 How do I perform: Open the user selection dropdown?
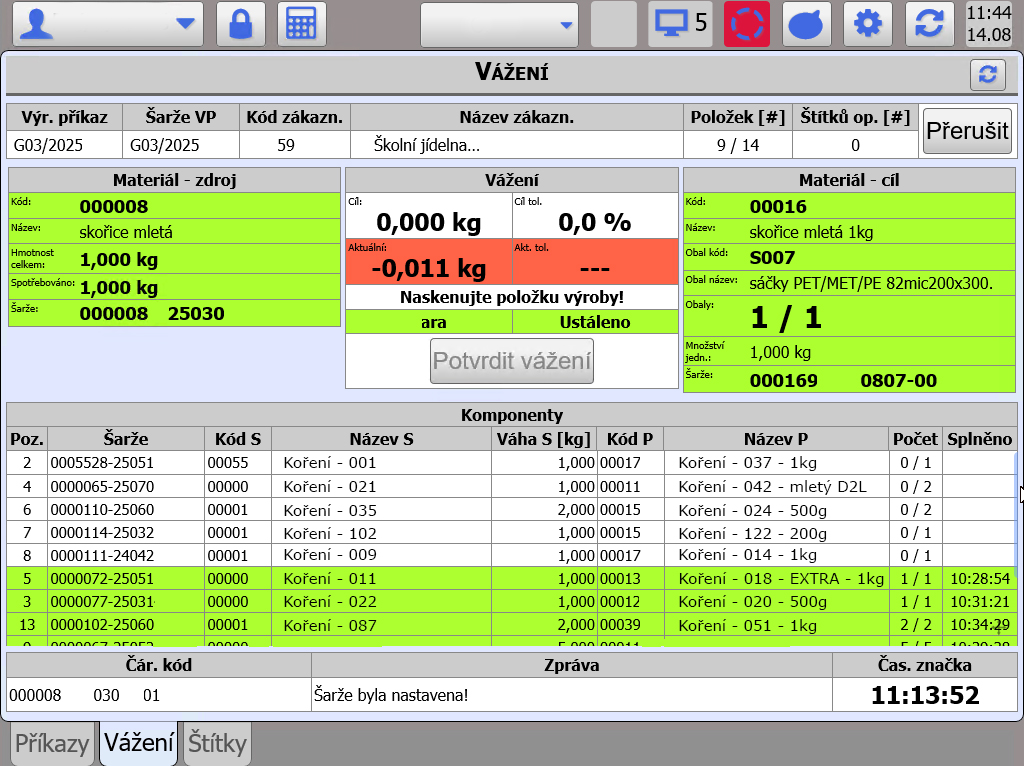pyautogui.click(x=108, y=24)
